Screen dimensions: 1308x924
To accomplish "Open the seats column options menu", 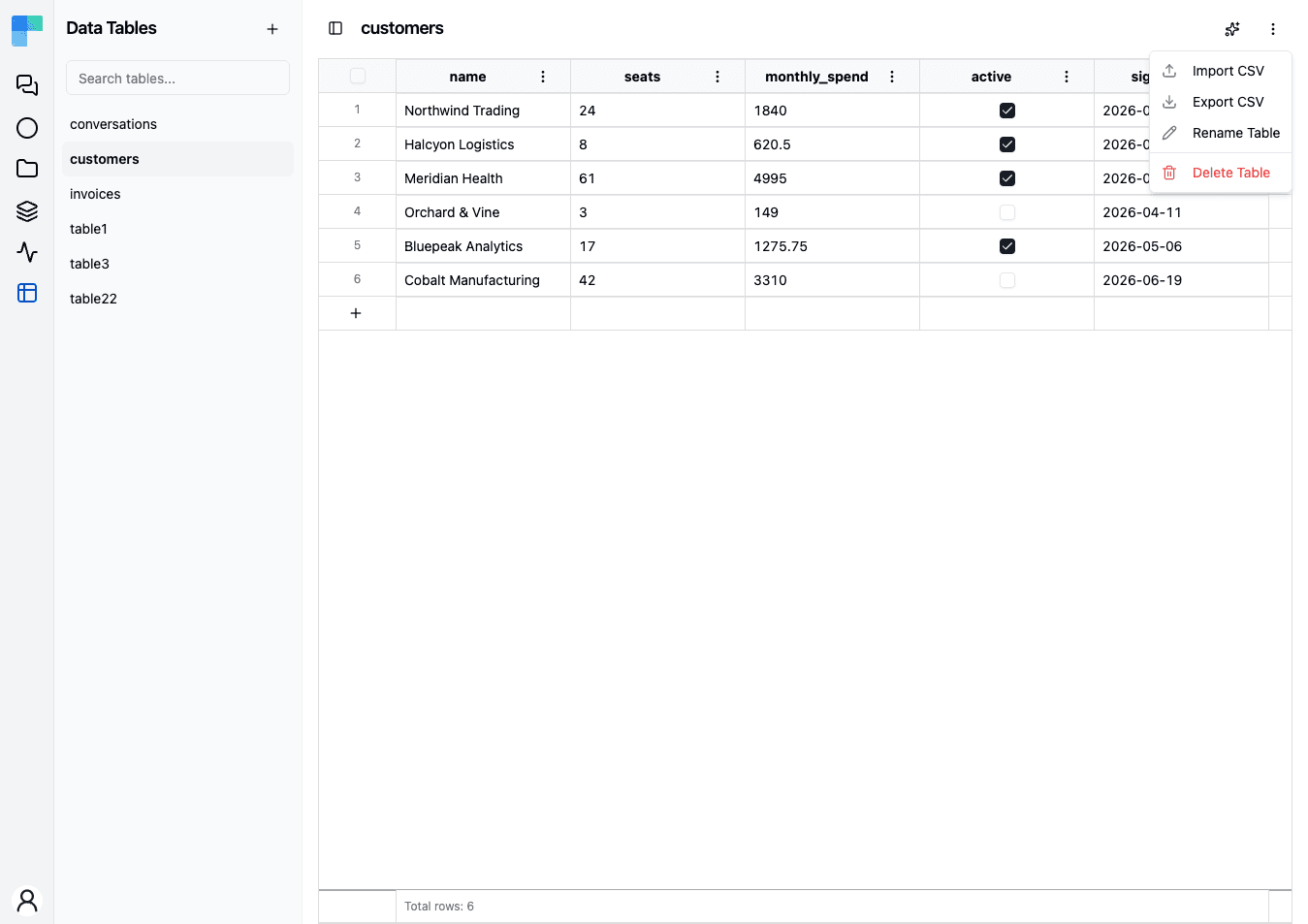I will click(x=718, y=77).
